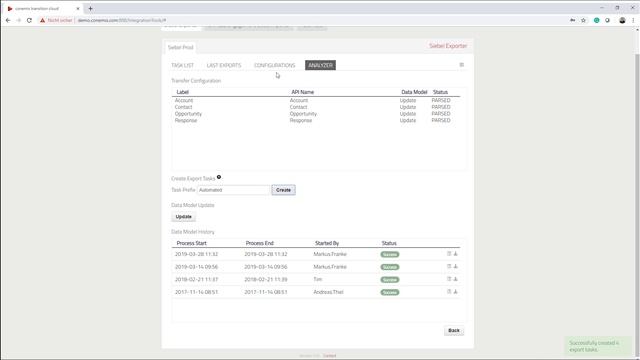640x360 pixels.
Task: Download data model from 2019-03-14 row
Action: 456,267
